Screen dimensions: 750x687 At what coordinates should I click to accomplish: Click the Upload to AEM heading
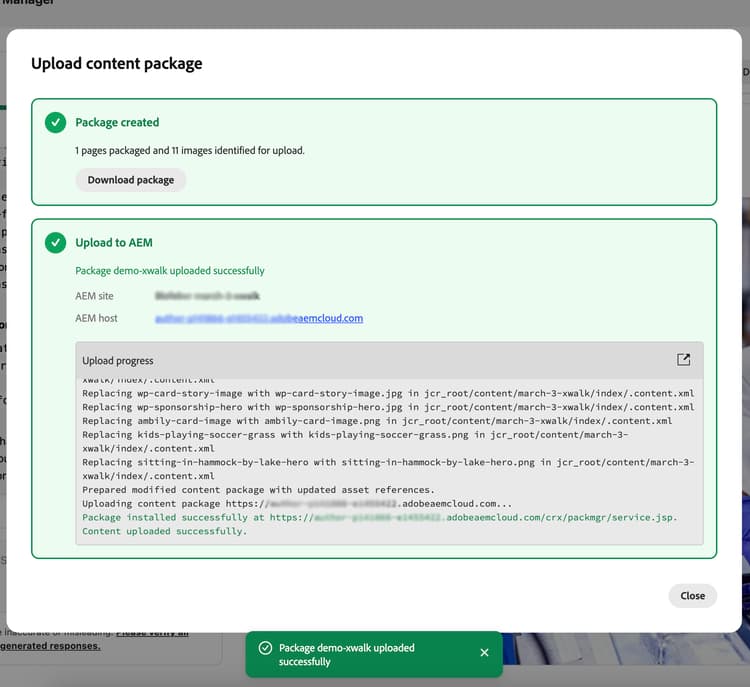click(x=114, y=243)
